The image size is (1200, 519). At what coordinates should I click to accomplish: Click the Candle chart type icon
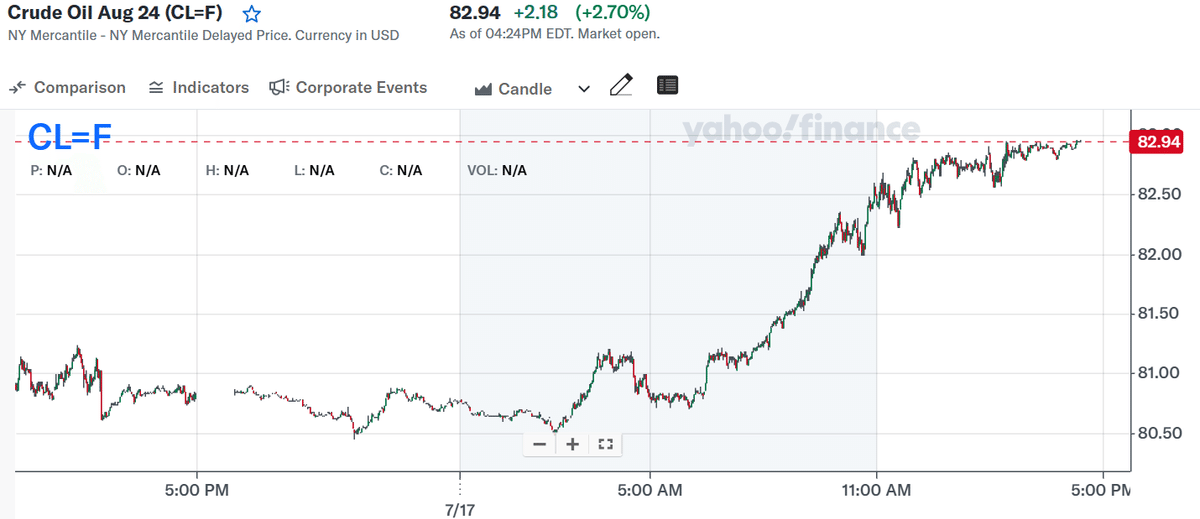[x=483, y=89]
